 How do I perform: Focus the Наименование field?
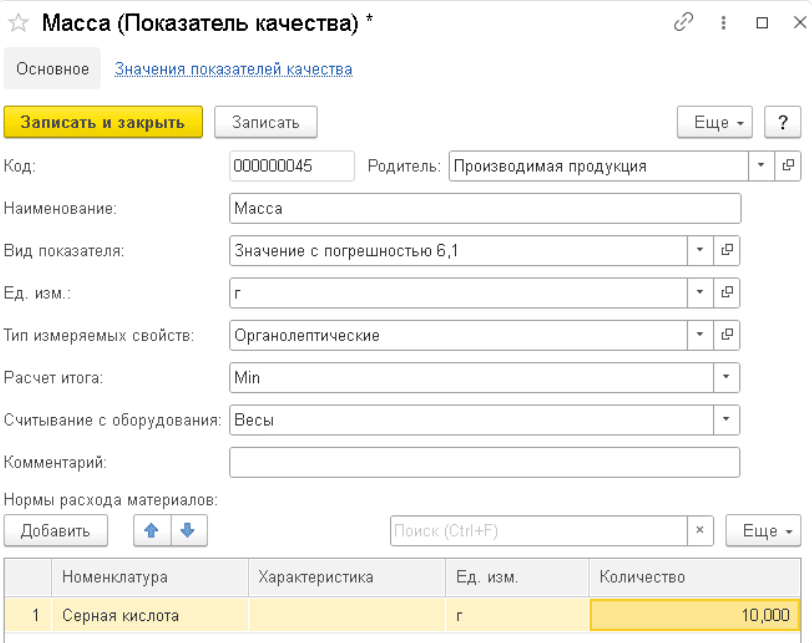pos(485,209)
